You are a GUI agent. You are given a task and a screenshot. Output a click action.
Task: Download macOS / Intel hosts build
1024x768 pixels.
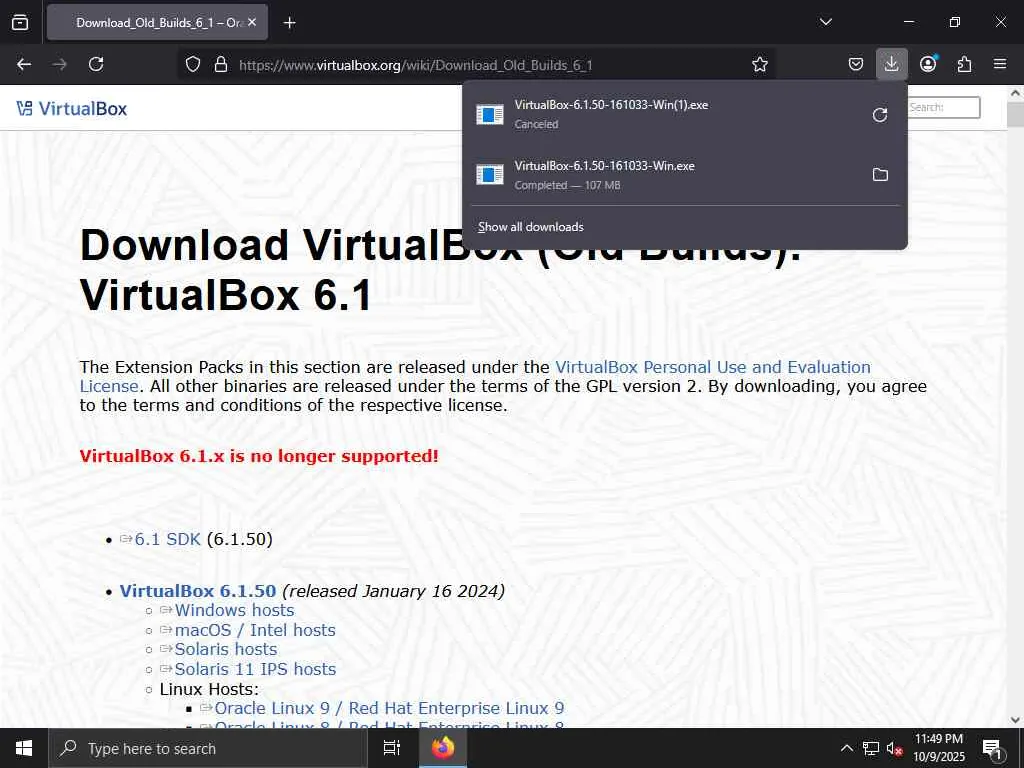[255, 630]
